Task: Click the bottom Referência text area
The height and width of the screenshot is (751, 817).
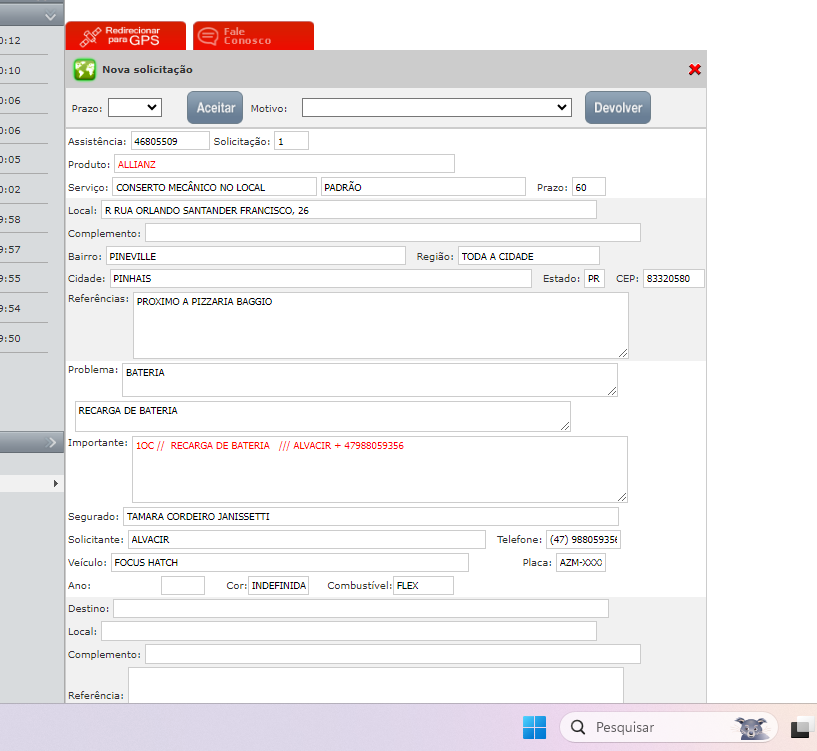Action: click(376, 685)
